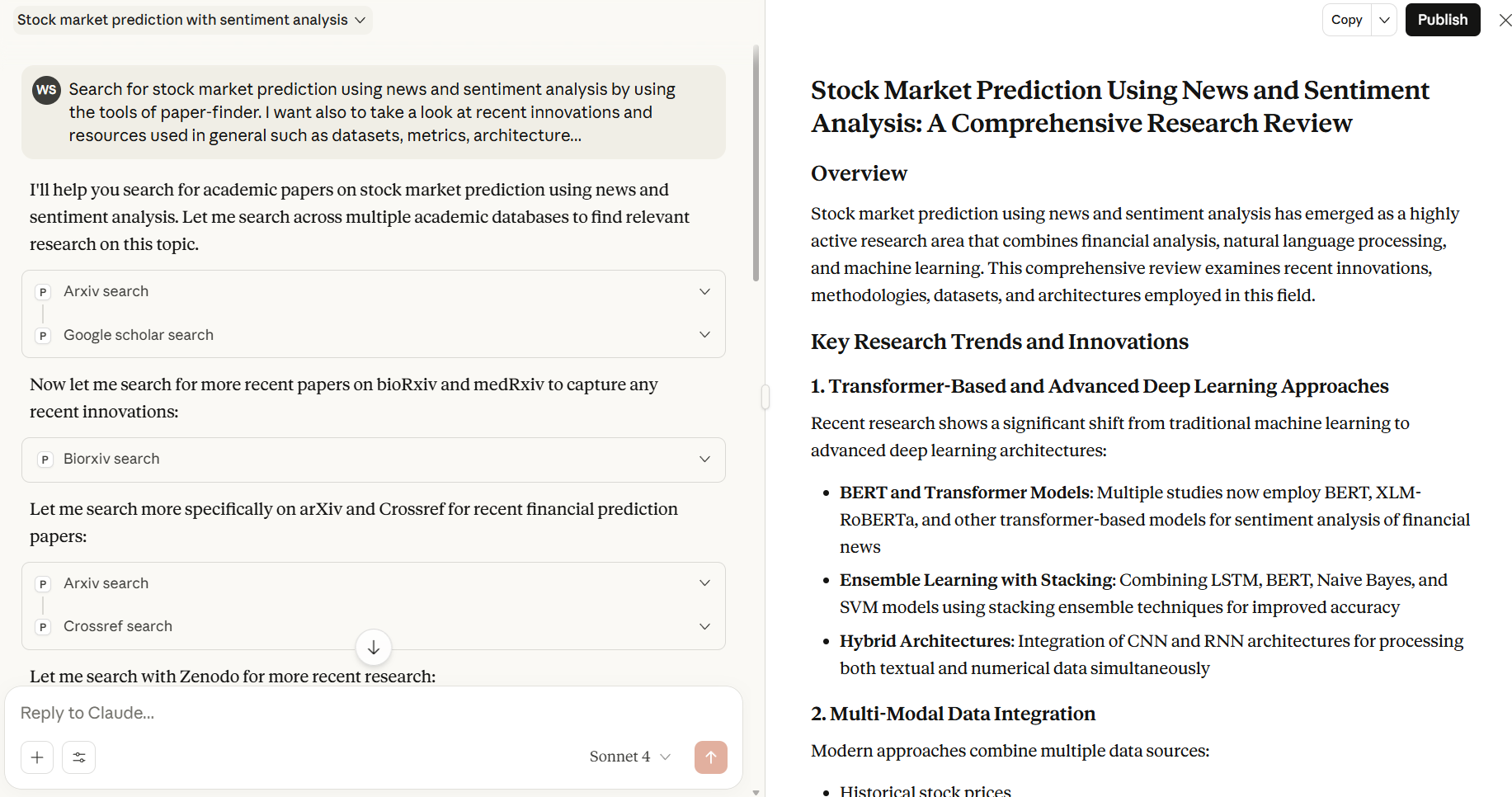Click the P icon beside Google scholar search
The height and width of the screenshot is (797, 1512).
[x=43, y=336]
